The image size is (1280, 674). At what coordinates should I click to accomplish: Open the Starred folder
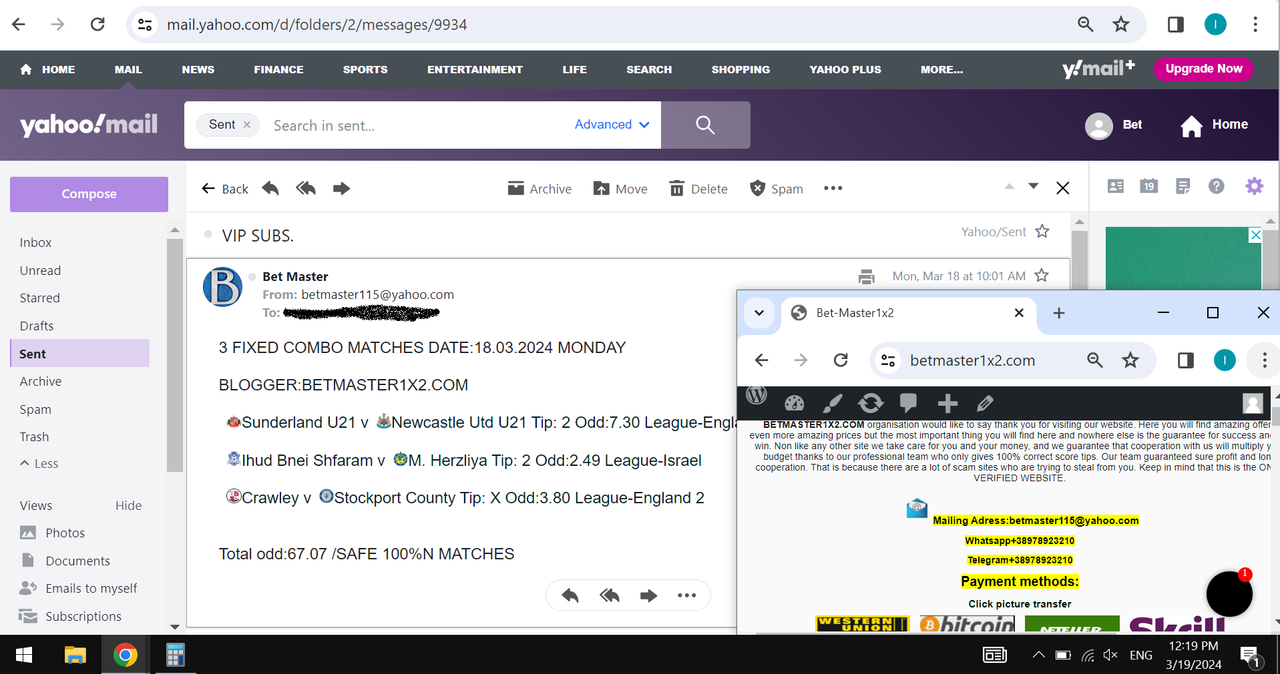(x=40, y=298)
